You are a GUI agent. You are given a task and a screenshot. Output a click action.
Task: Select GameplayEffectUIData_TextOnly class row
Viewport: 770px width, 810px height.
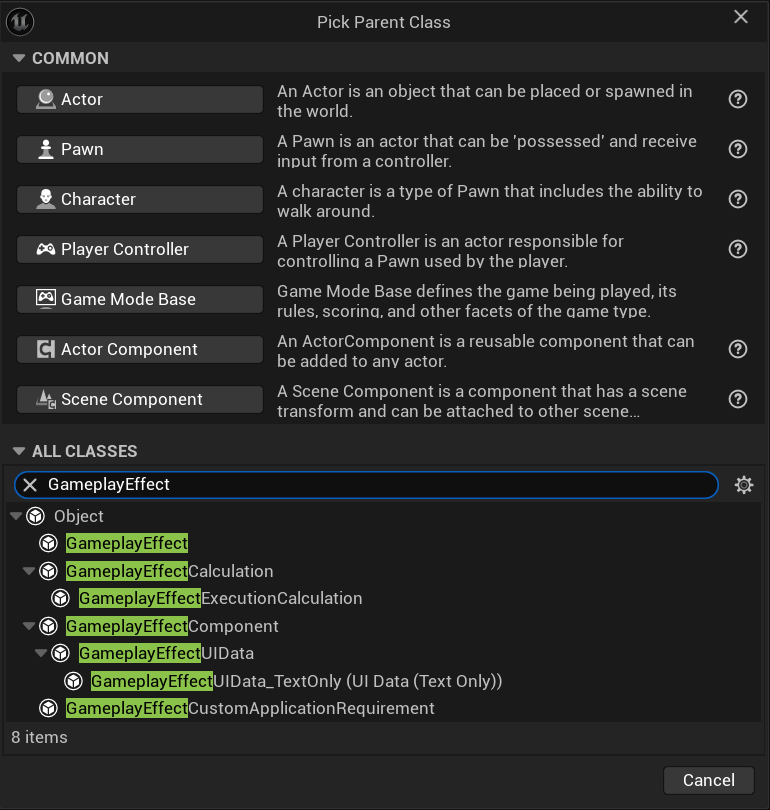point(383,681)
